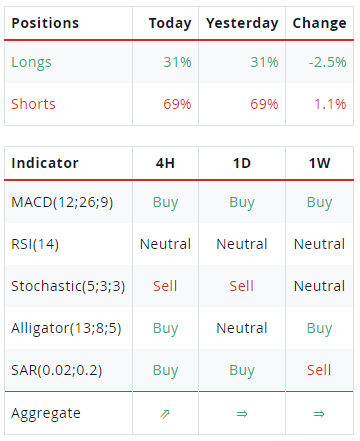Click the MACD(12;26;9) indicator name

(x=62, y=202)
